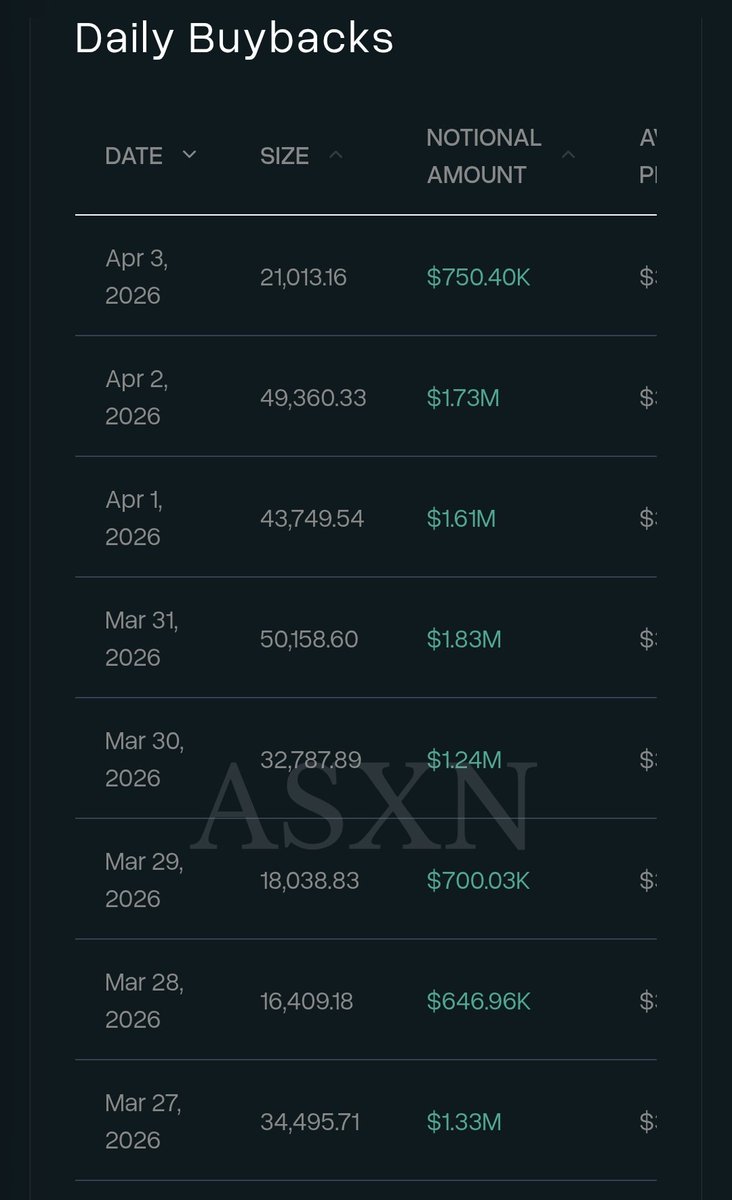
Task: Click the 43,749.54 size value
Action: (312, 518)
